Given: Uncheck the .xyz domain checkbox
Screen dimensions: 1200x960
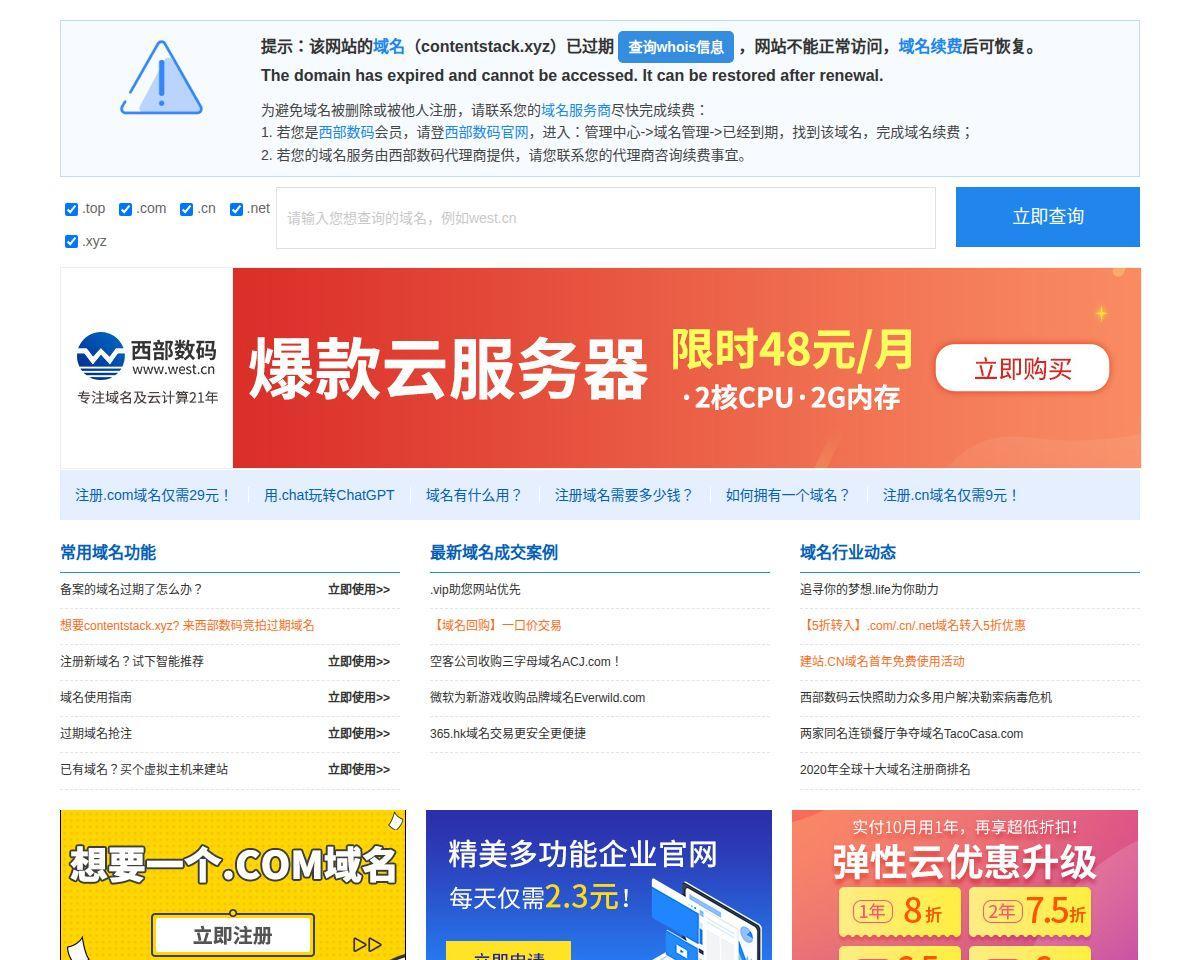Looking at the screenshot, I should [71, 241].
